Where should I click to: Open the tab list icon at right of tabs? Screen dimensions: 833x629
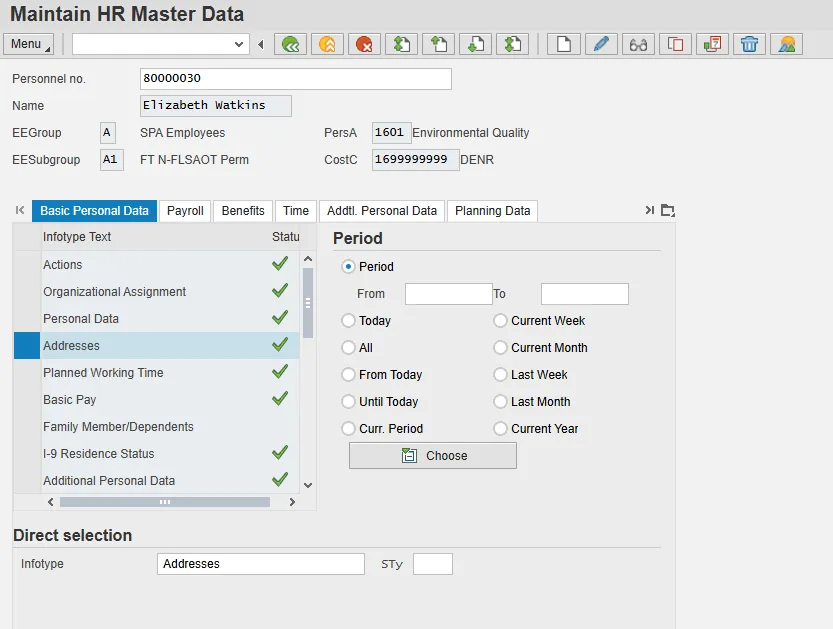[668, 210]
